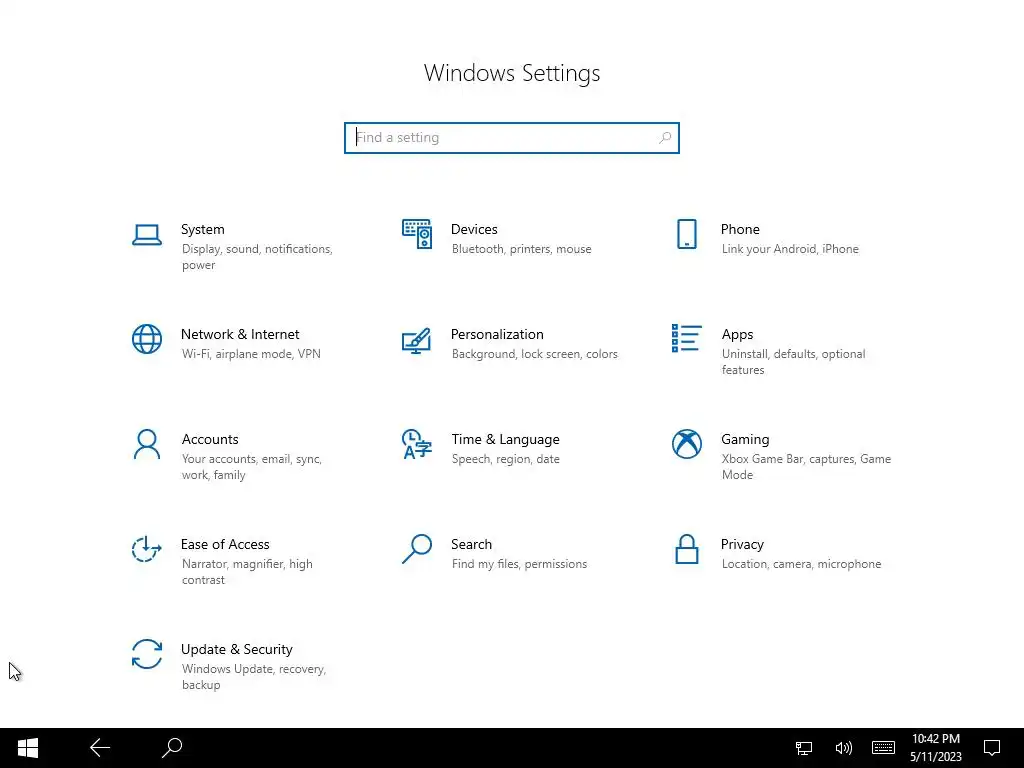
Task: Open the Personalization paintbrush icon
Action: [417, 340]
